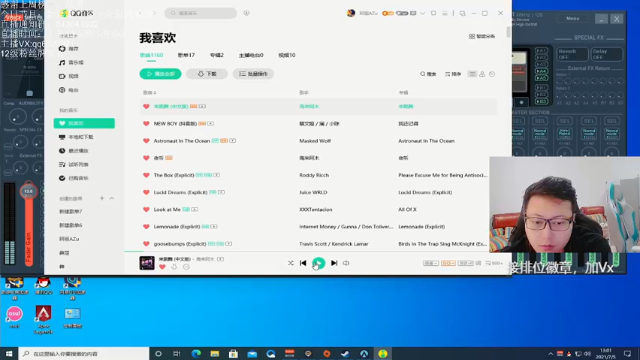Switch to recently added clock view icon
Viewport: 640px width, 360px height.
pos(492,74)
